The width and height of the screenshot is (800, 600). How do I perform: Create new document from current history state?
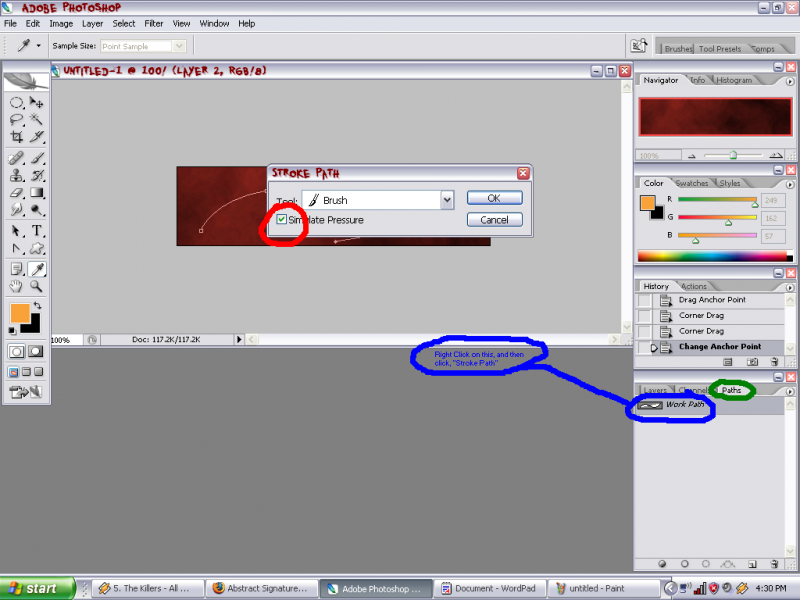click(728, 362)
